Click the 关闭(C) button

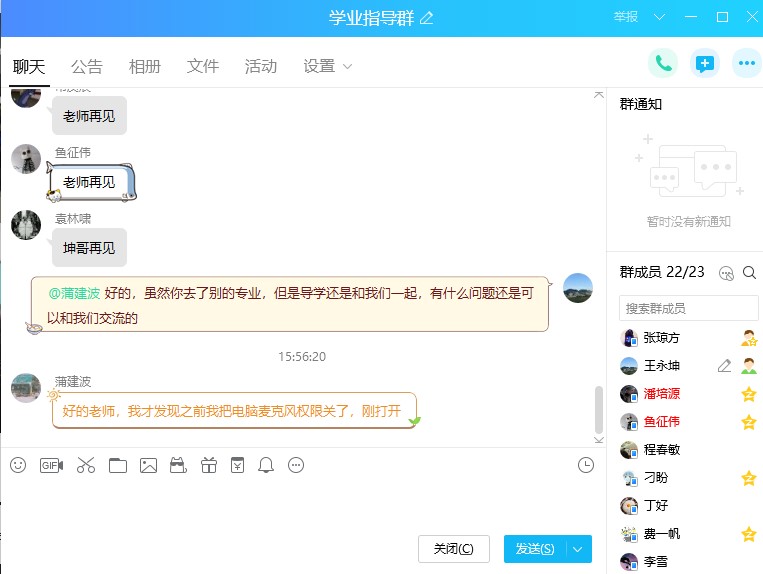[453, 549]
